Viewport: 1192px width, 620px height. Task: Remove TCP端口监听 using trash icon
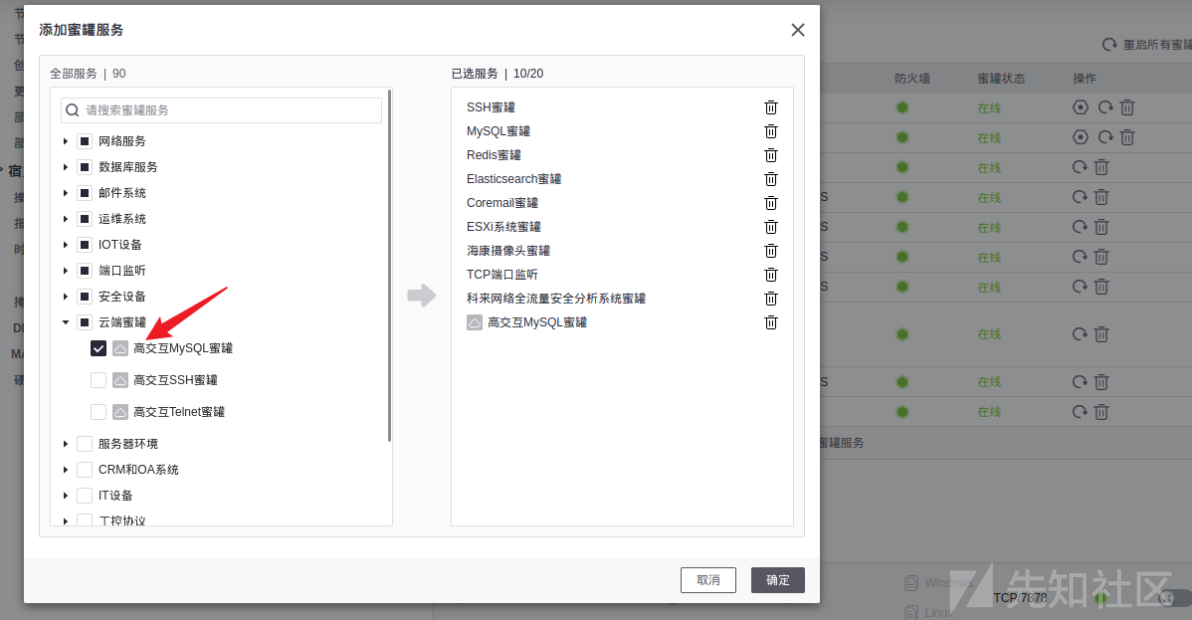771,274
